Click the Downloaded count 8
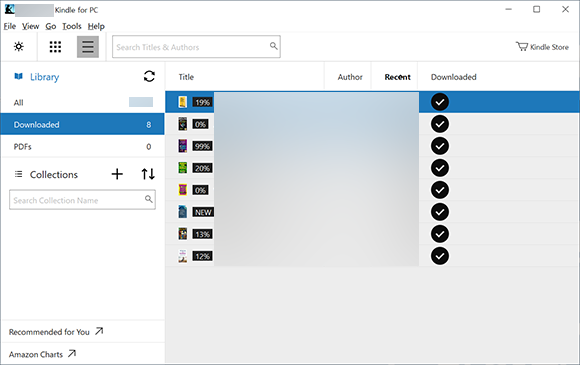 149,125
